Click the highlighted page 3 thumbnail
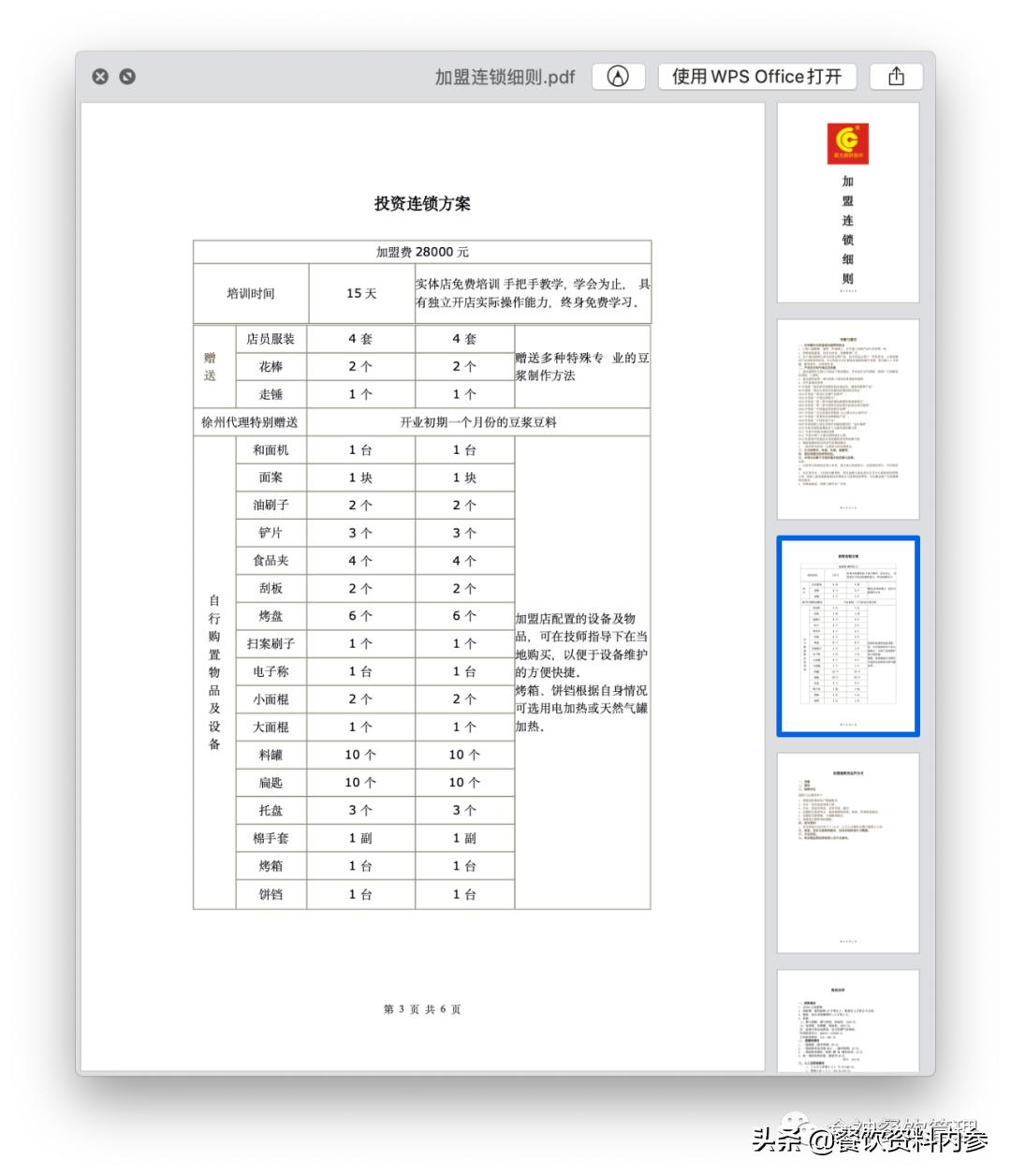1011x1176 pixels. tap(847, 637)
